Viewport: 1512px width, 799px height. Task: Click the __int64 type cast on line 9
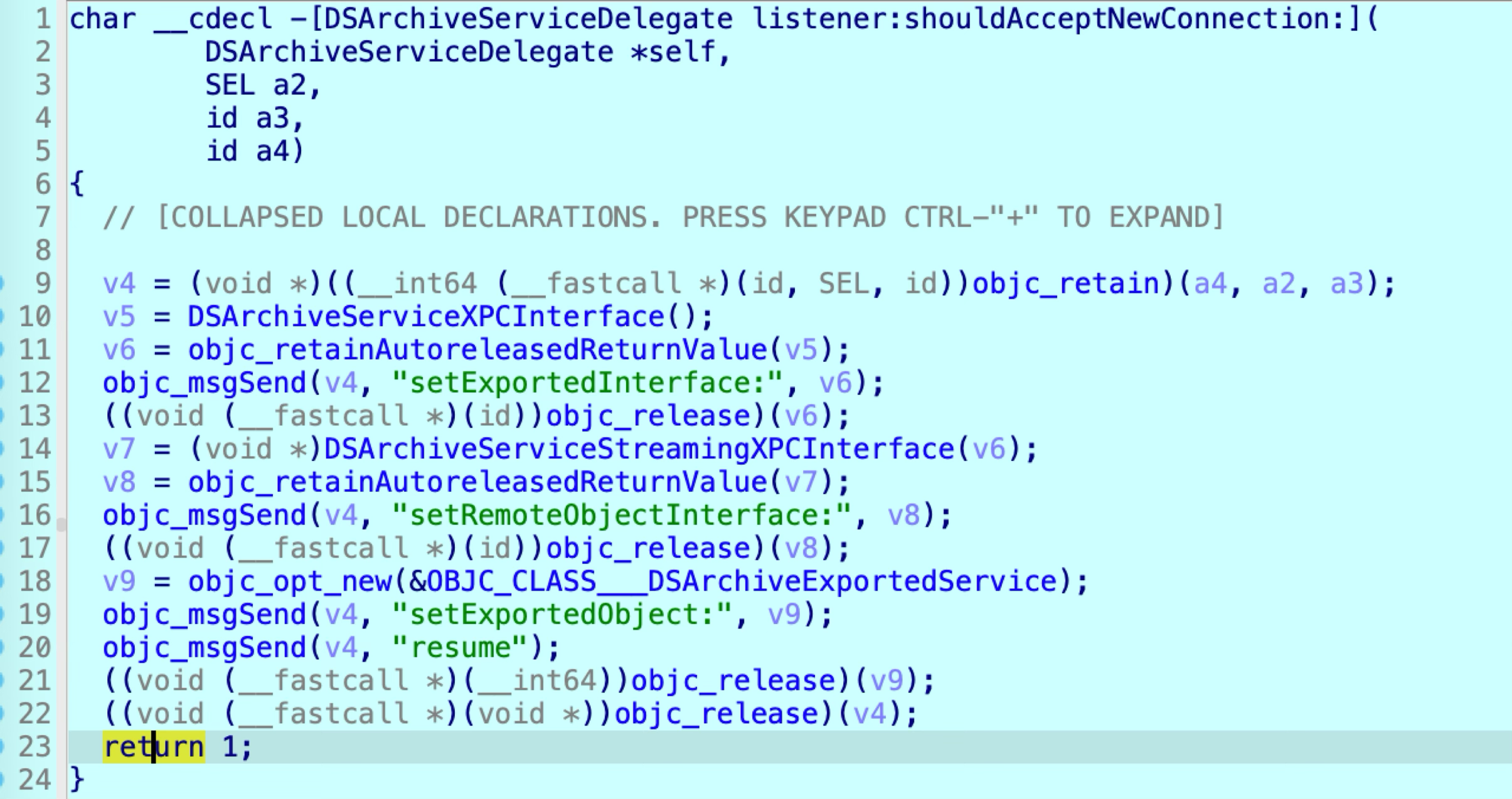pyautogui.click(x=418, y=283)
